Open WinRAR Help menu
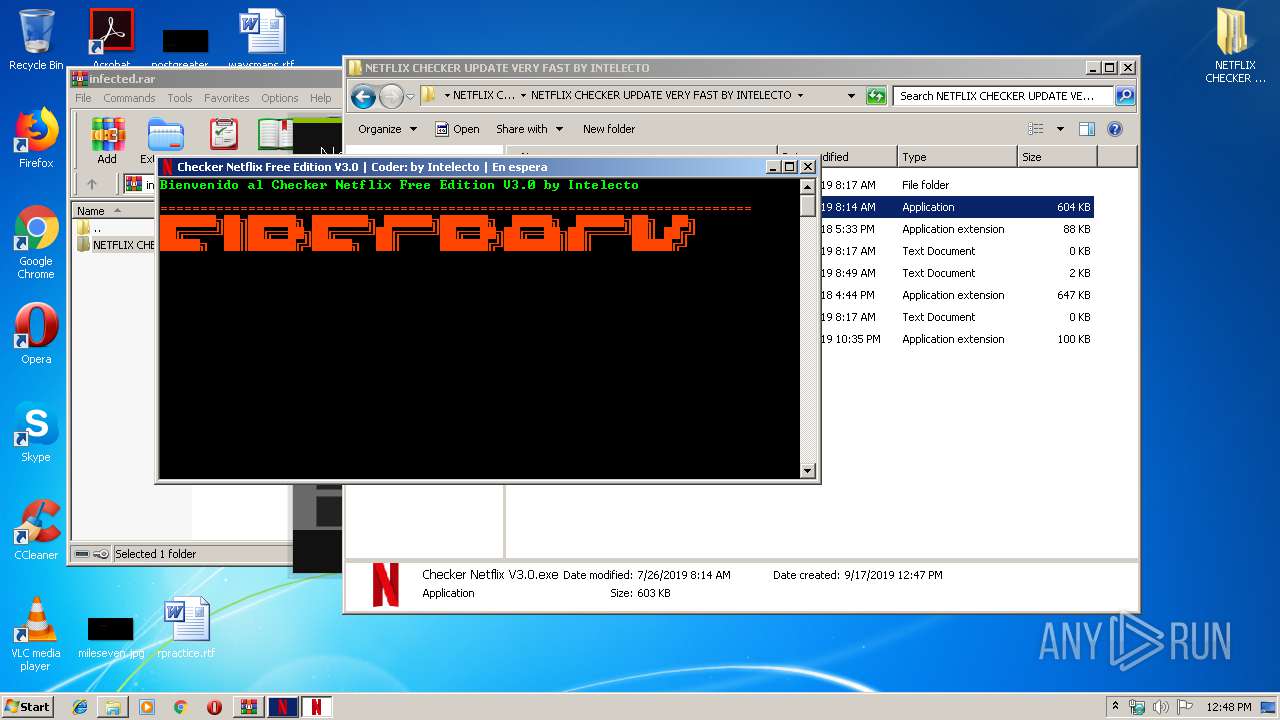The height and width of the screenshot is (720, 1280). pos(320,98)
